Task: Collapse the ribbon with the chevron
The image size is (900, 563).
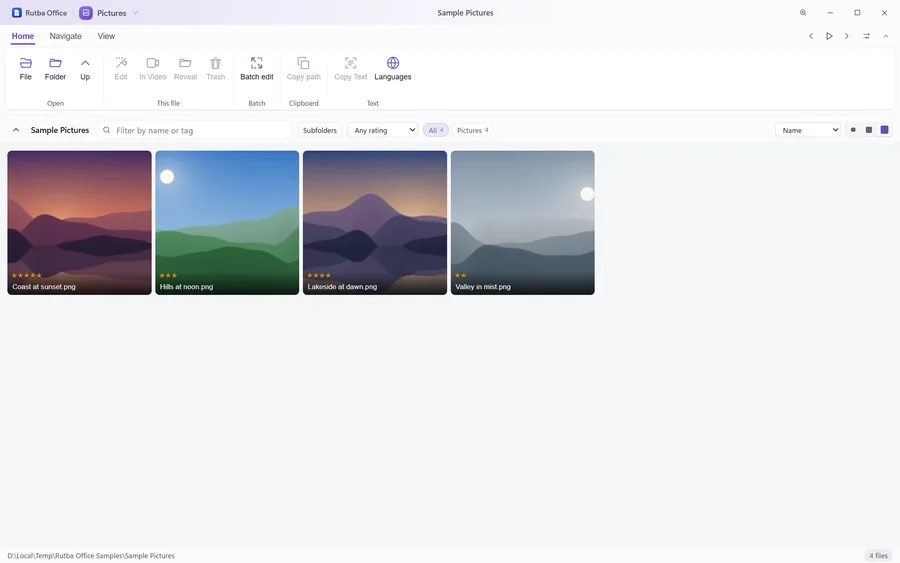Action: pos(886,36)
